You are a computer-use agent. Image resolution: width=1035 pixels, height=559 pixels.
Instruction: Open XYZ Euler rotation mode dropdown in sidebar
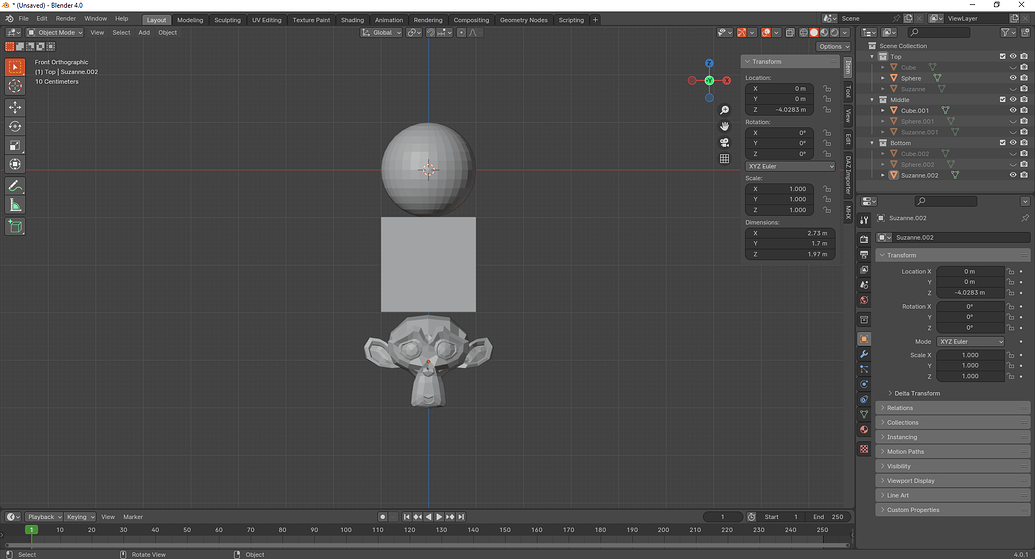[790, 166]
